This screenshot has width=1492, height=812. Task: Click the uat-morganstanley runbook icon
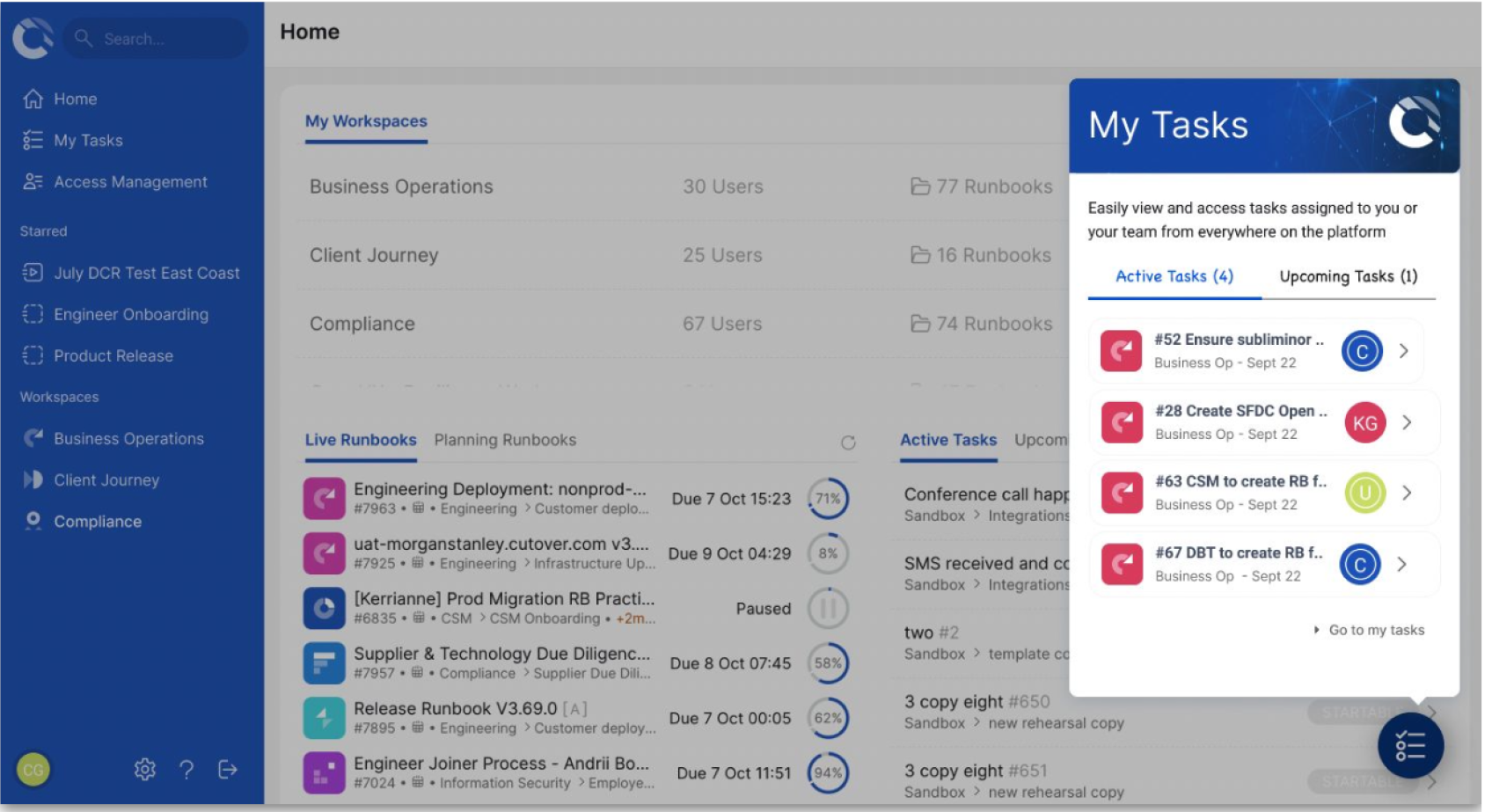point(324,553)
